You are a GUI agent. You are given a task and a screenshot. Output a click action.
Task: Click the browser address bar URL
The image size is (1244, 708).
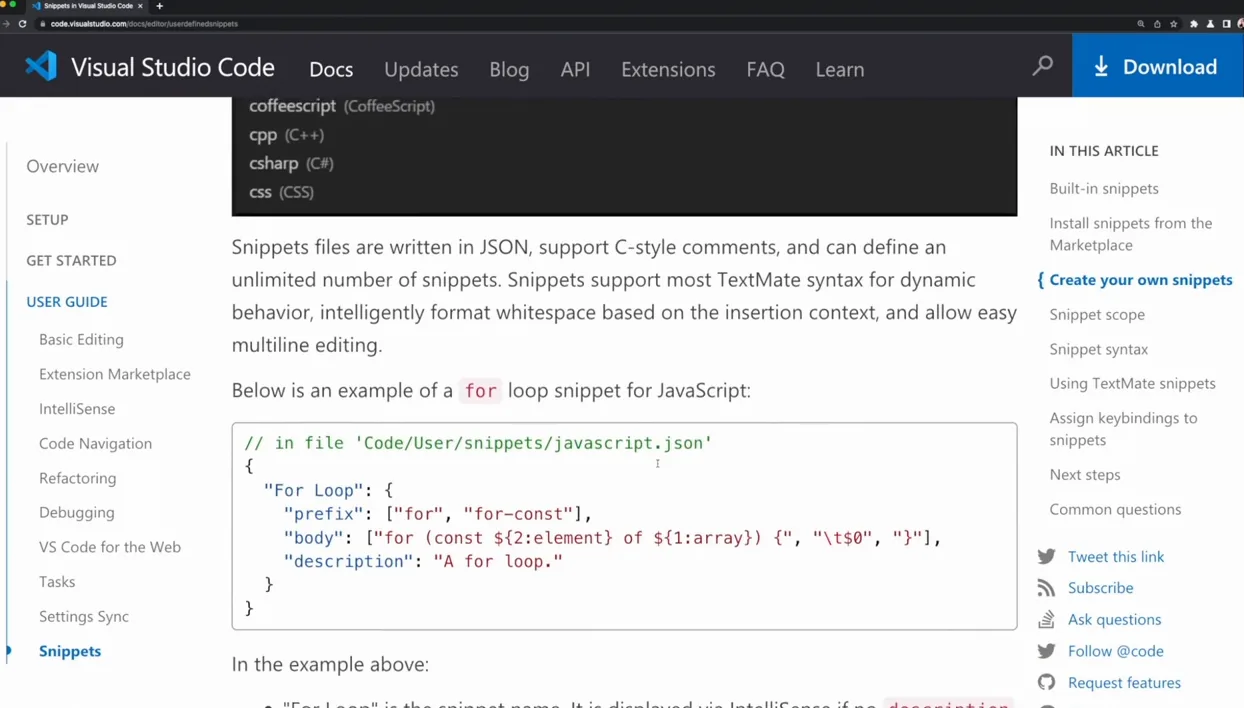(x=144, y=23)
